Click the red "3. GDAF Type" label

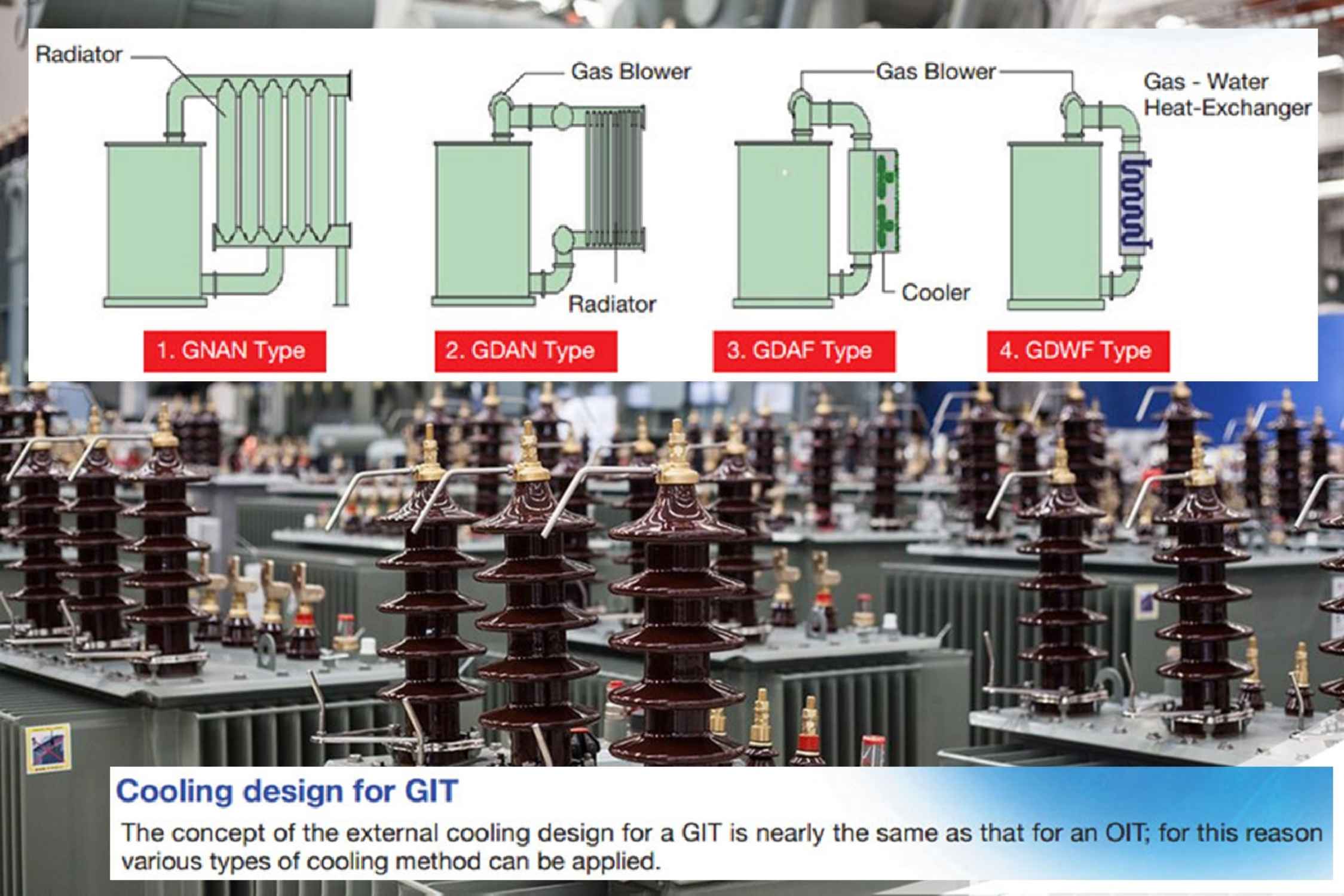point(804,351)
